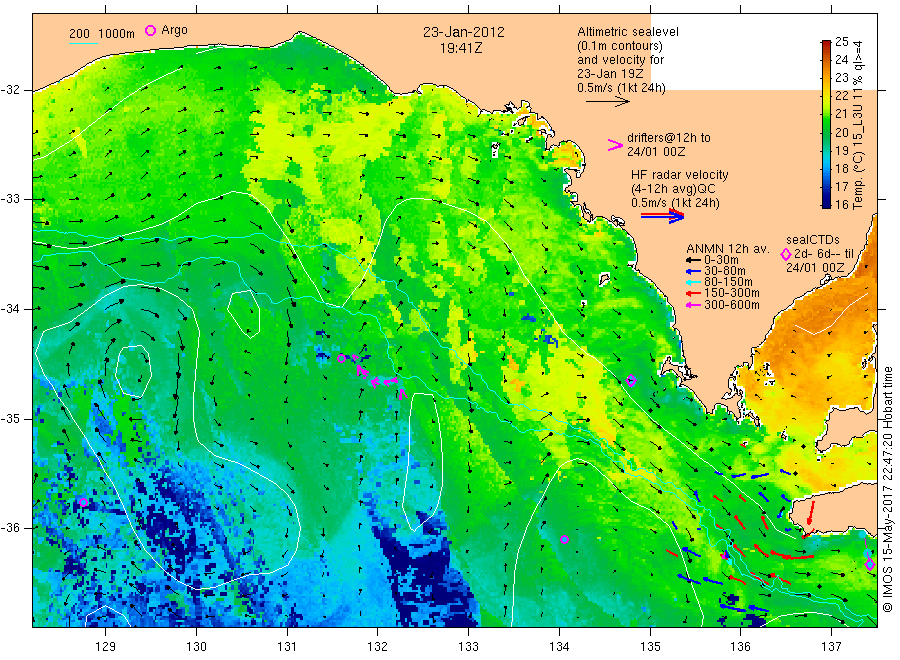Click the '2d- 6d-- til' legend text
This screenshot has width=900, height=660.
point(824,254)
